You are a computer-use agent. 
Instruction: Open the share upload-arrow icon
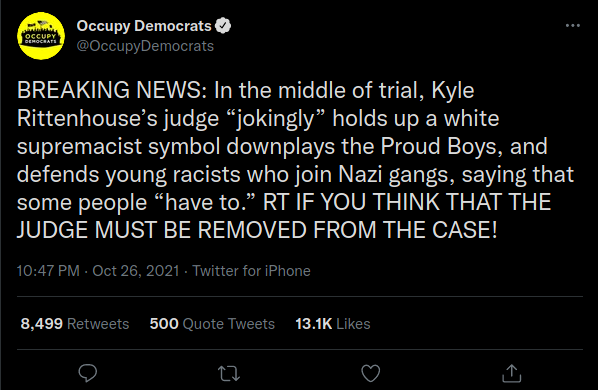tap(511, 373)
